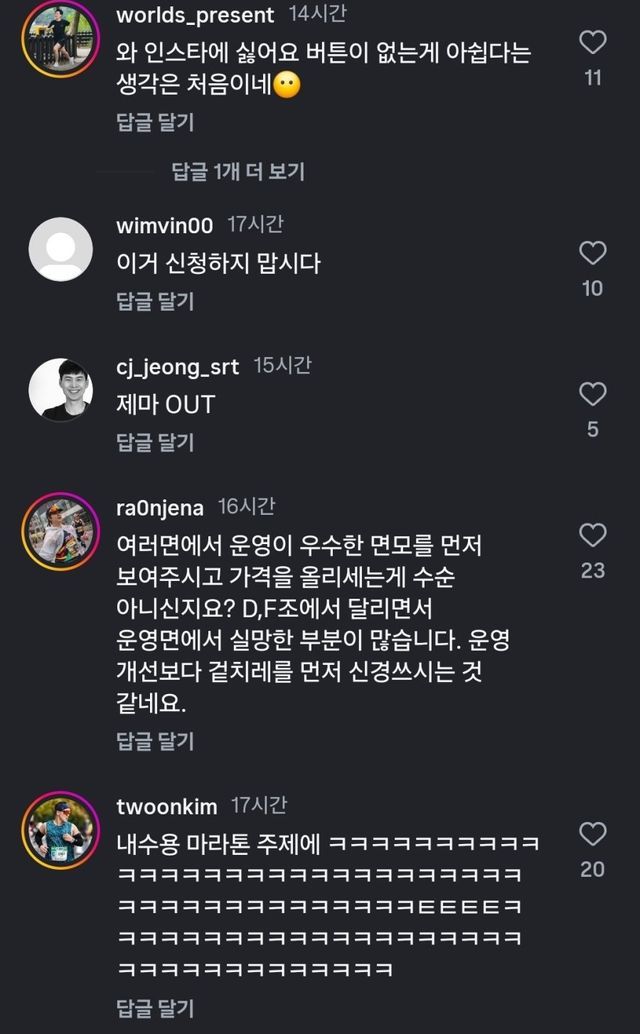Open the ra0njena username link
The width and height of the screenshot is (640, 1034).
coord(160,508)
